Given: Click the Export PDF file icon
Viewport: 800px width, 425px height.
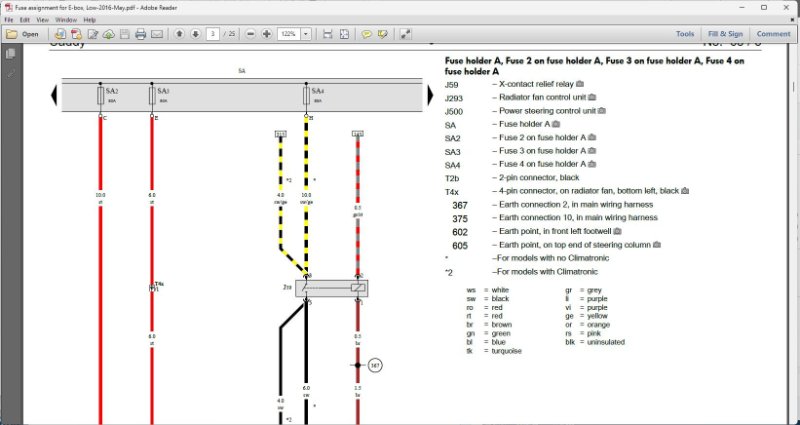Looking at the screenshot, I should pos(77,34).
